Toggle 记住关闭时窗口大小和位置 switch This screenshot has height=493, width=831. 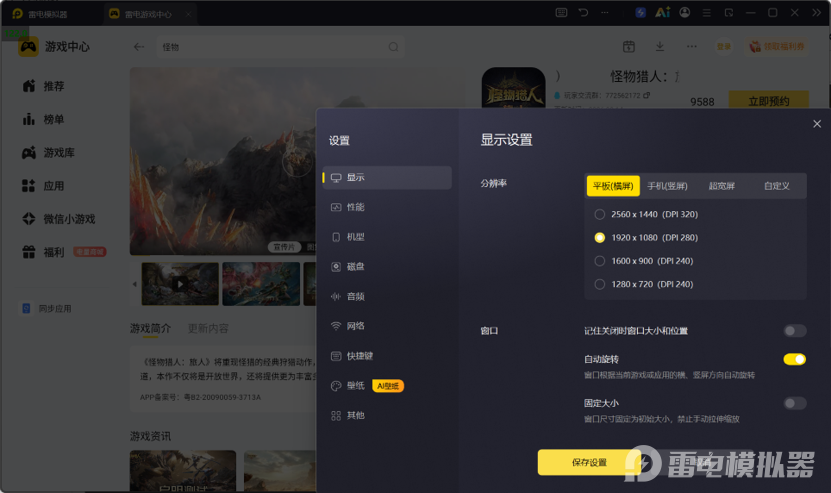point(795,331)
